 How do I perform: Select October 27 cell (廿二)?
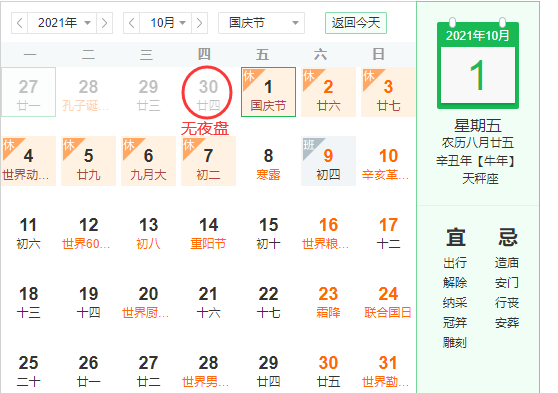point(148,368)
